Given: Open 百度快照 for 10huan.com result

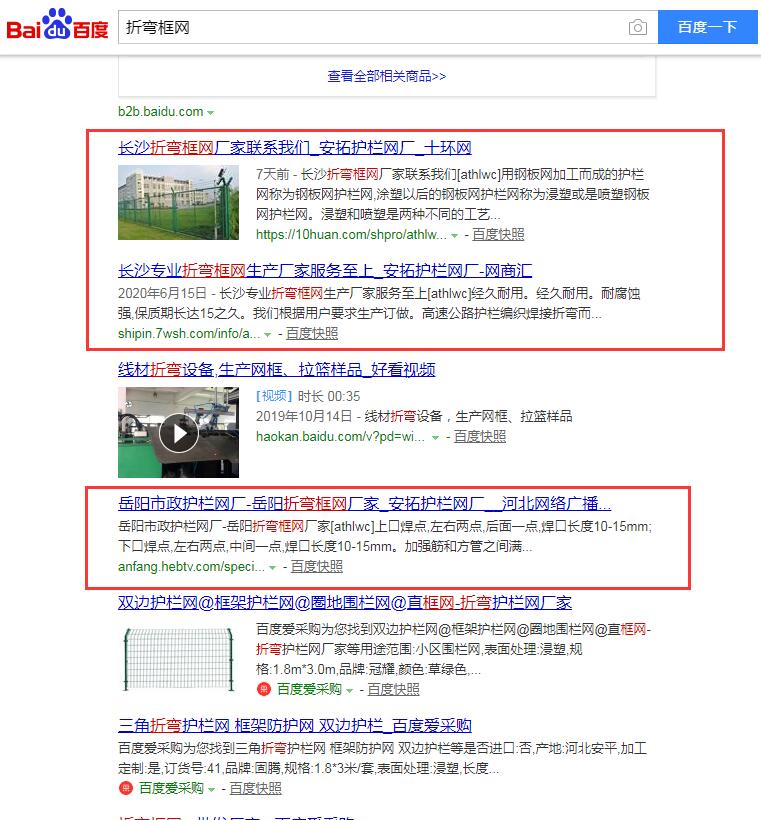Looking at the screenshot, I should 498,234.
